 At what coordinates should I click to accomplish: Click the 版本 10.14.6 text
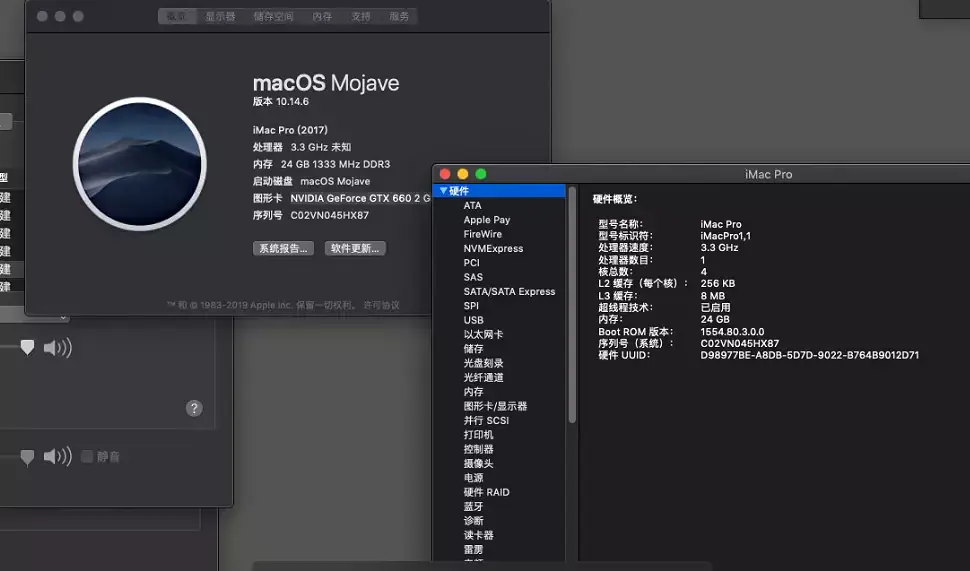coord(280,101)
